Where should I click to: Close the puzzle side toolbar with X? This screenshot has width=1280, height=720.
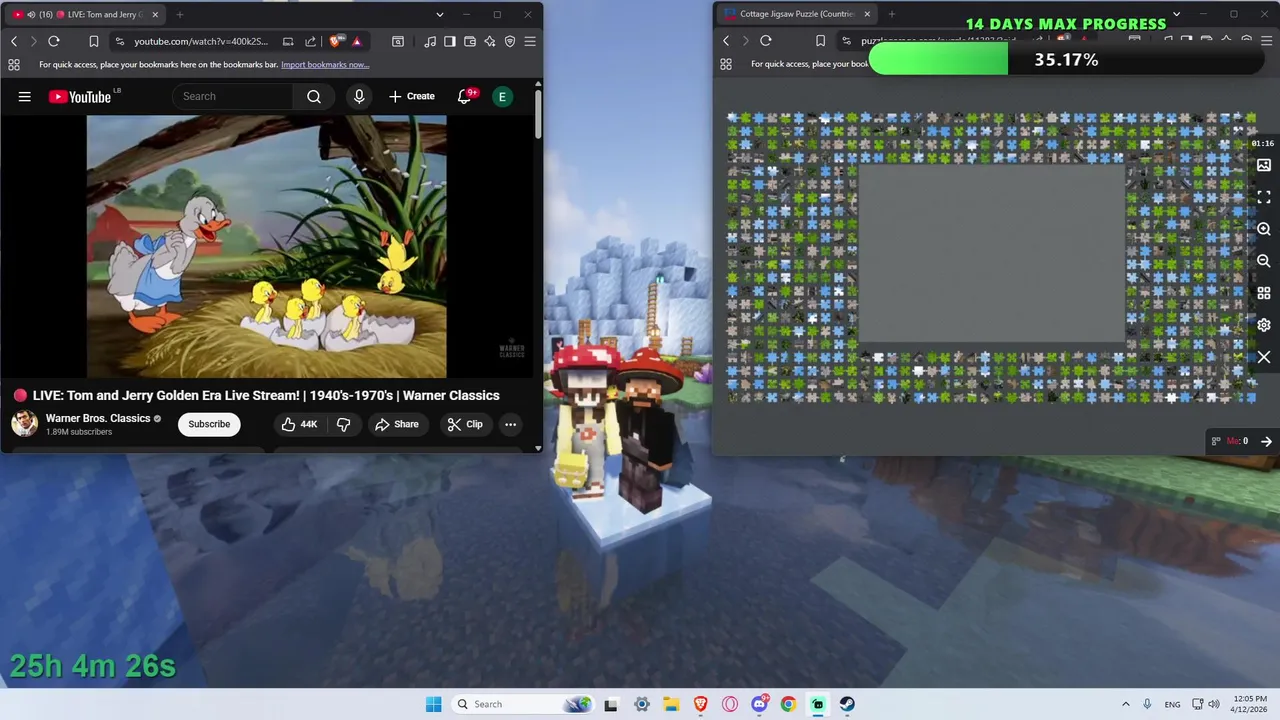tap(1264, 357)
